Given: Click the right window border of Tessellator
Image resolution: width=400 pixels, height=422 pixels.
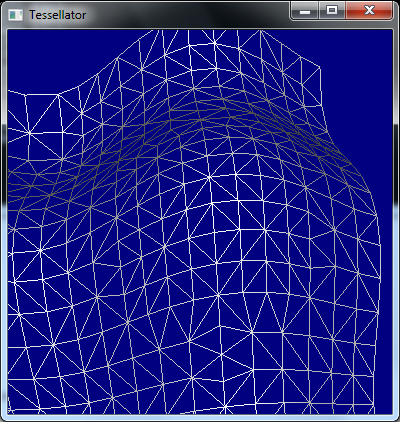Looking at the screenshot, I should tap(396, 220).
